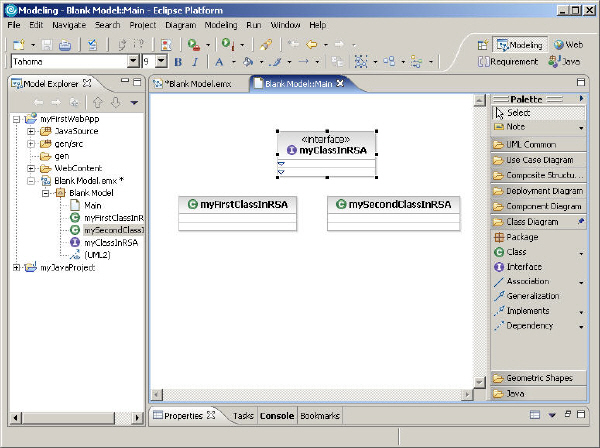Minimize the Model Explorer view
The width and height of the screenshot is (600, 448).
(x=125, y=81)
